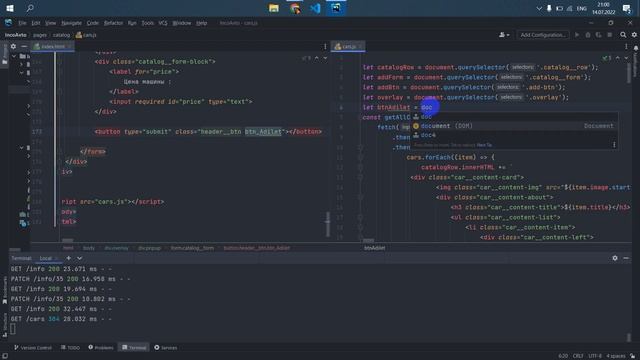Go to next highlighted problem arrow in cars.js
This screenshot has height=360, width=640.
[x=627, y=58]
